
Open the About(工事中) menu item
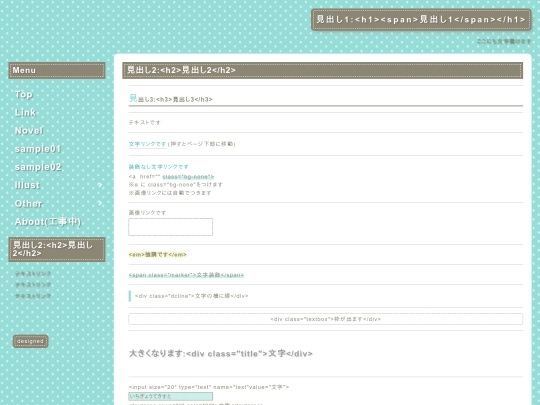pyautogui.click(x=48, y=222)
